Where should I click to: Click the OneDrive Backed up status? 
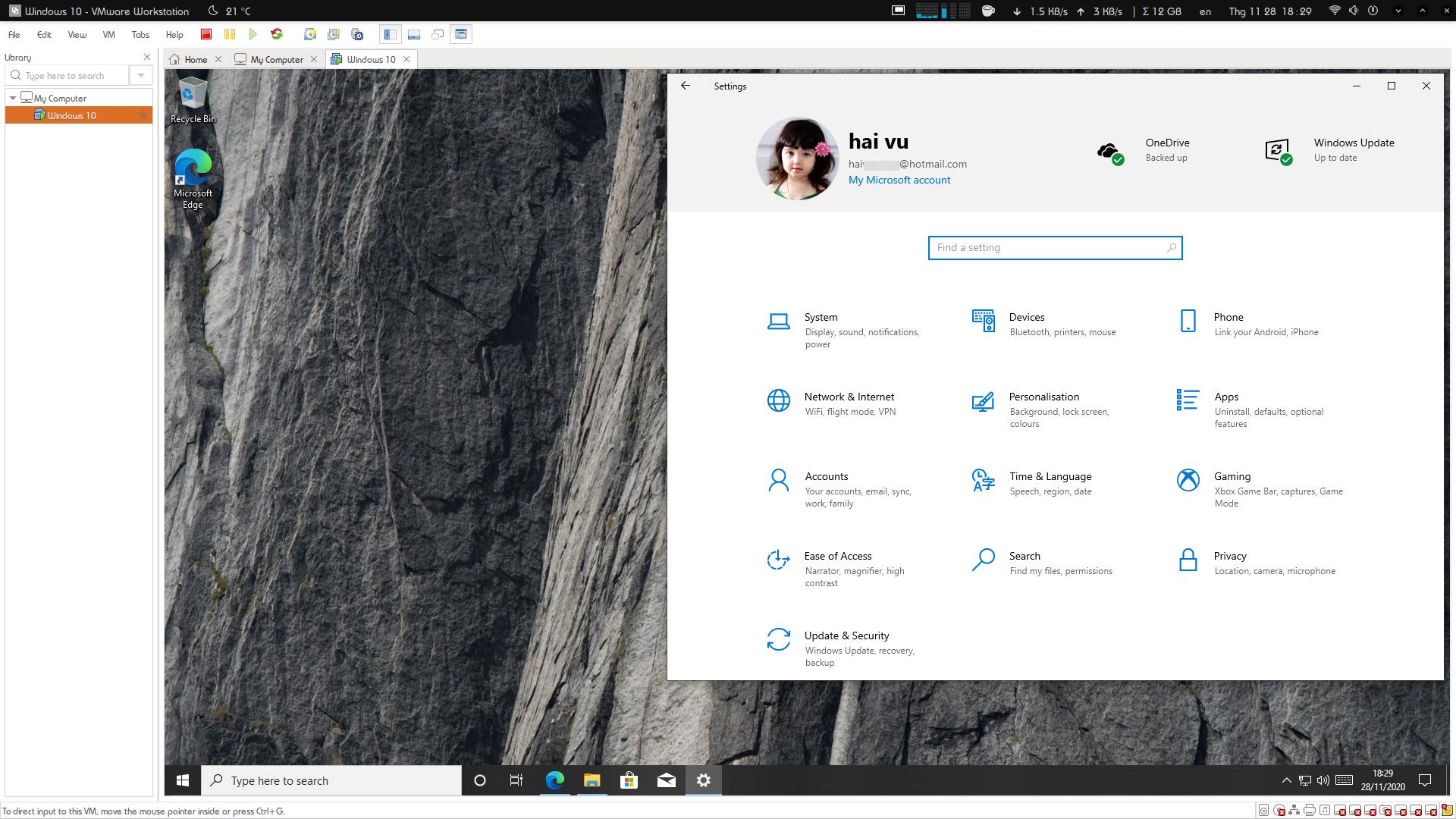click(1144, 150)
